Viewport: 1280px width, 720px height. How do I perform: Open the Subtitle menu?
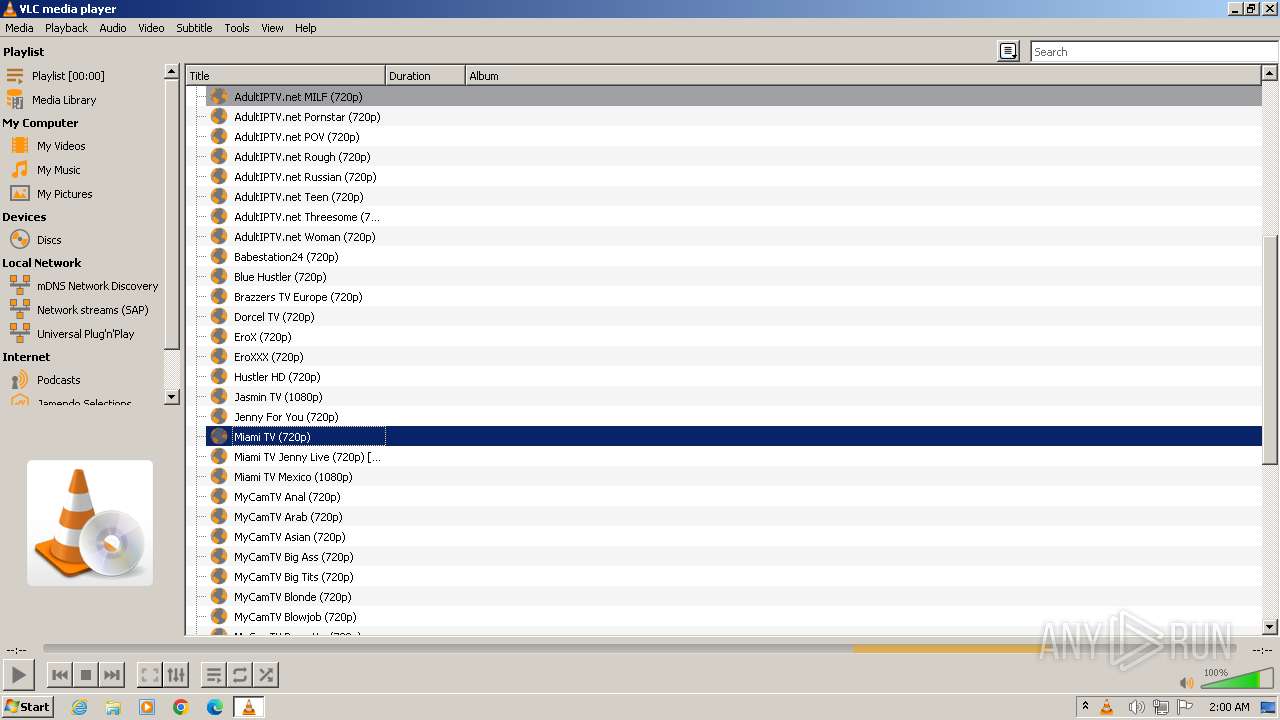[x=194, y=28]
